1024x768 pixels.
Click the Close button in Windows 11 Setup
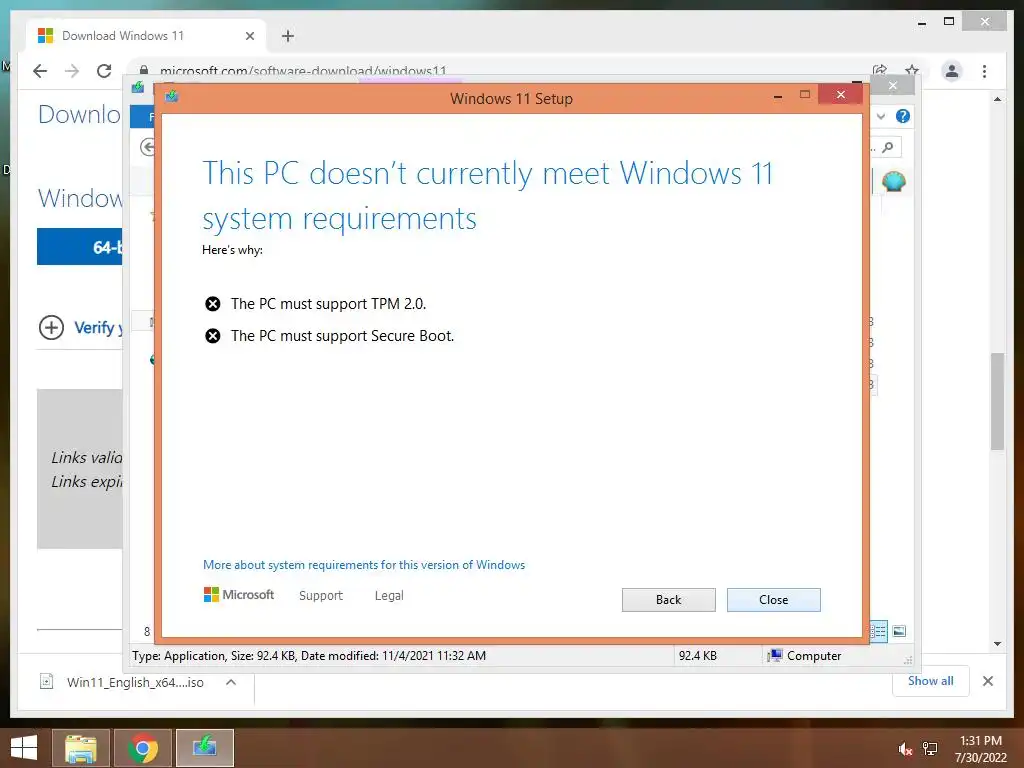tap(773, 600)
